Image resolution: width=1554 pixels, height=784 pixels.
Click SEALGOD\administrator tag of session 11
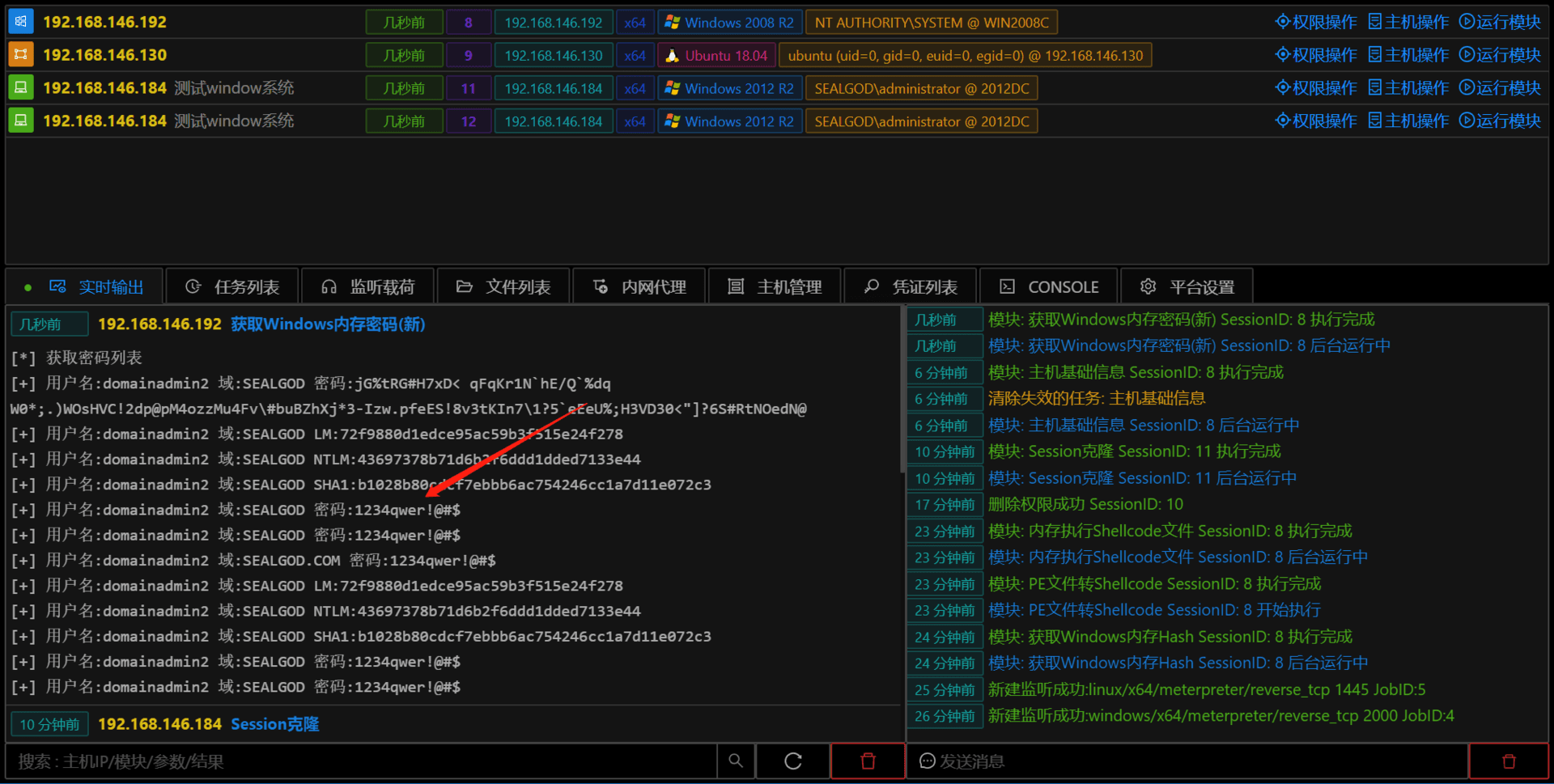click(922, 88)
